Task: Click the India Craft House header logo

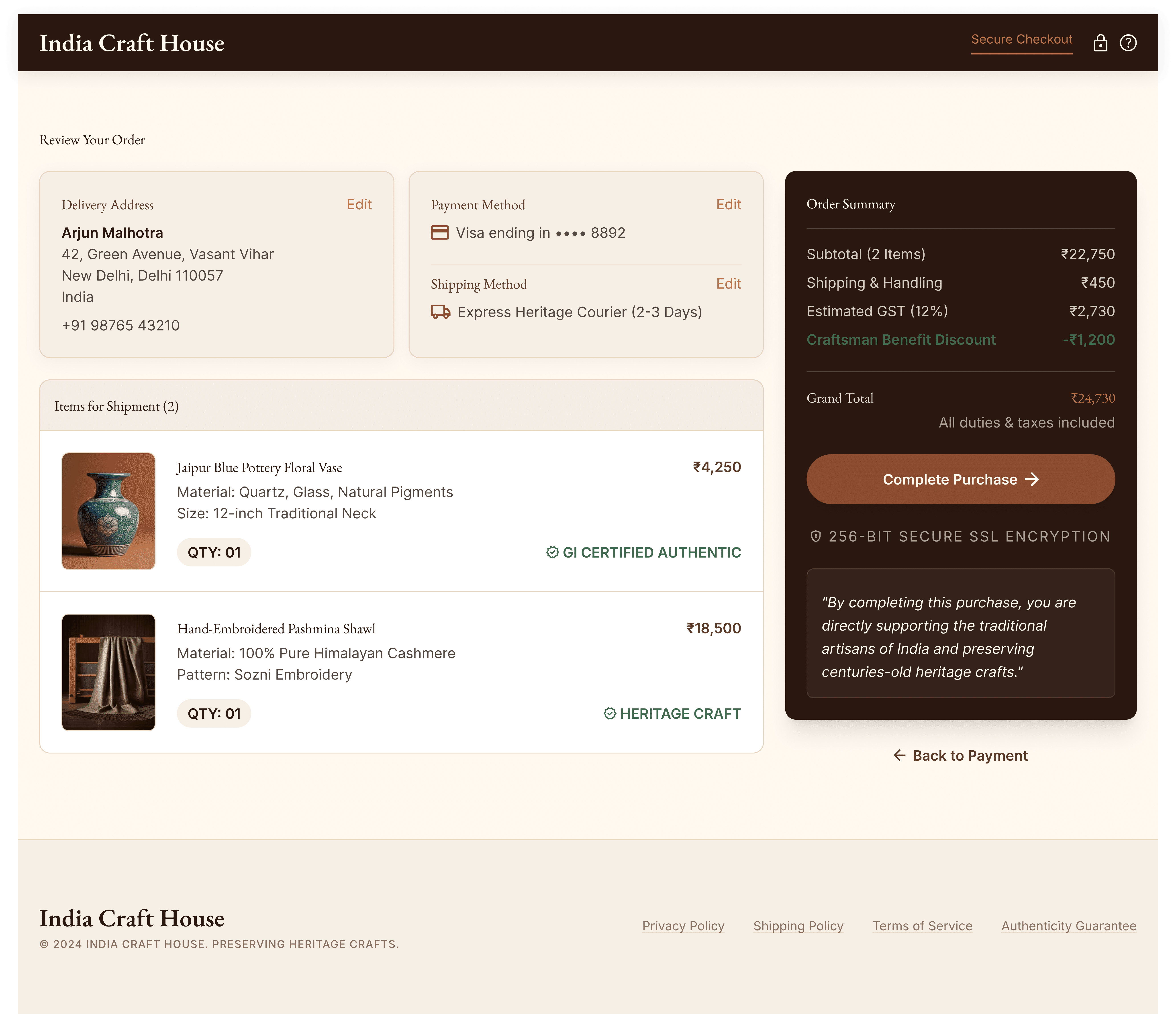Action: [132, 43]
